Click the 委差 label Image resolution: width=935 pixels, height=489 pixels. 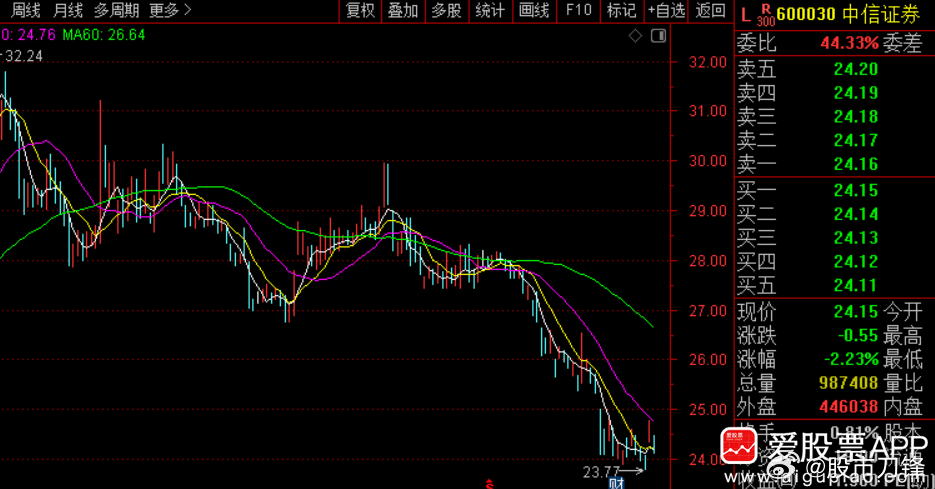pyautogui.click(x=903, y=43)
